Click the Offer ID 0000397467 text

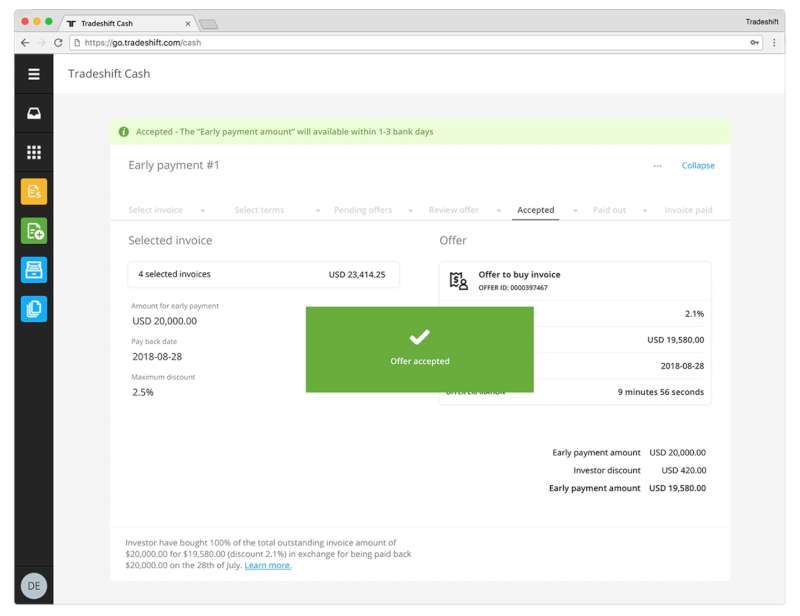point(513,288)
